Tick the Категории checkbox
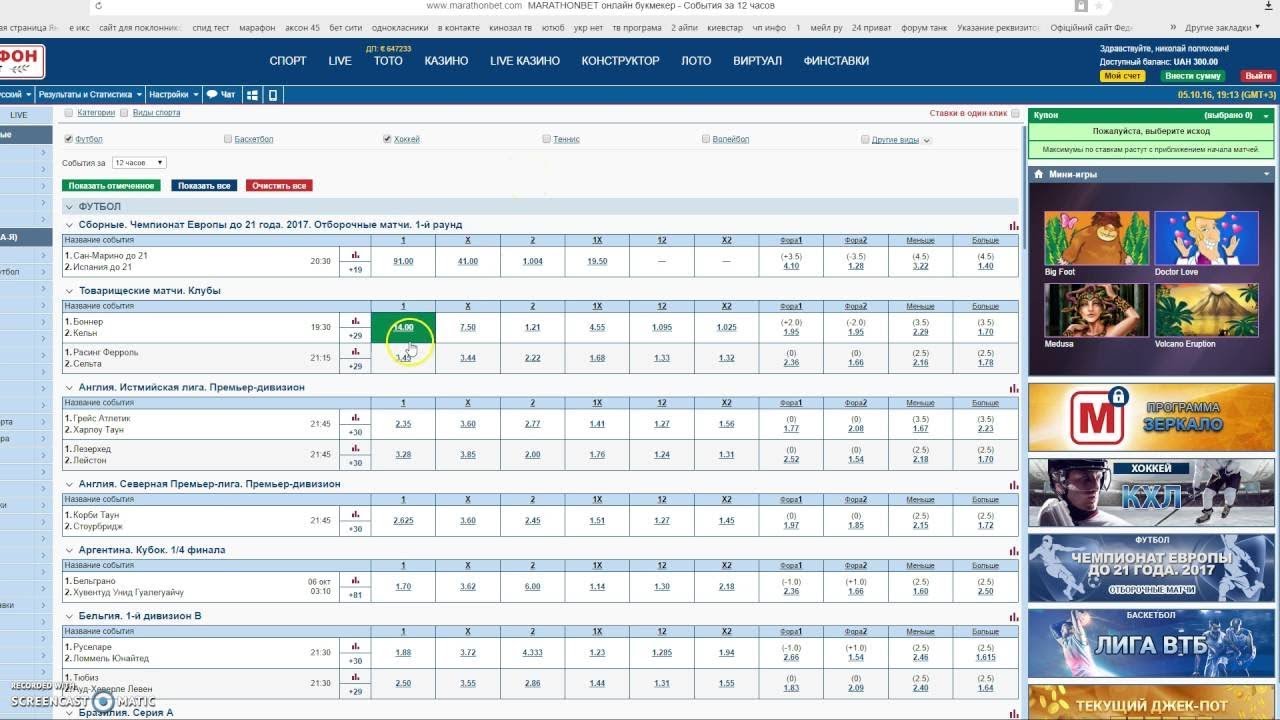The height and width of the screenshot is (720, 1280). coord(68,113)
